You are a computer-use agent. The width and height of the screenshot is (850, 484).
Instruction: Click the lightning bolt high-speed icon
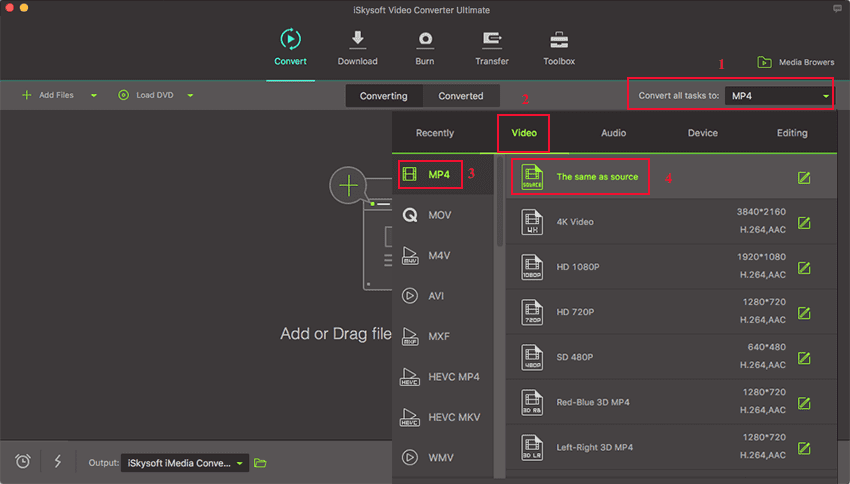(x=57, y=461)
